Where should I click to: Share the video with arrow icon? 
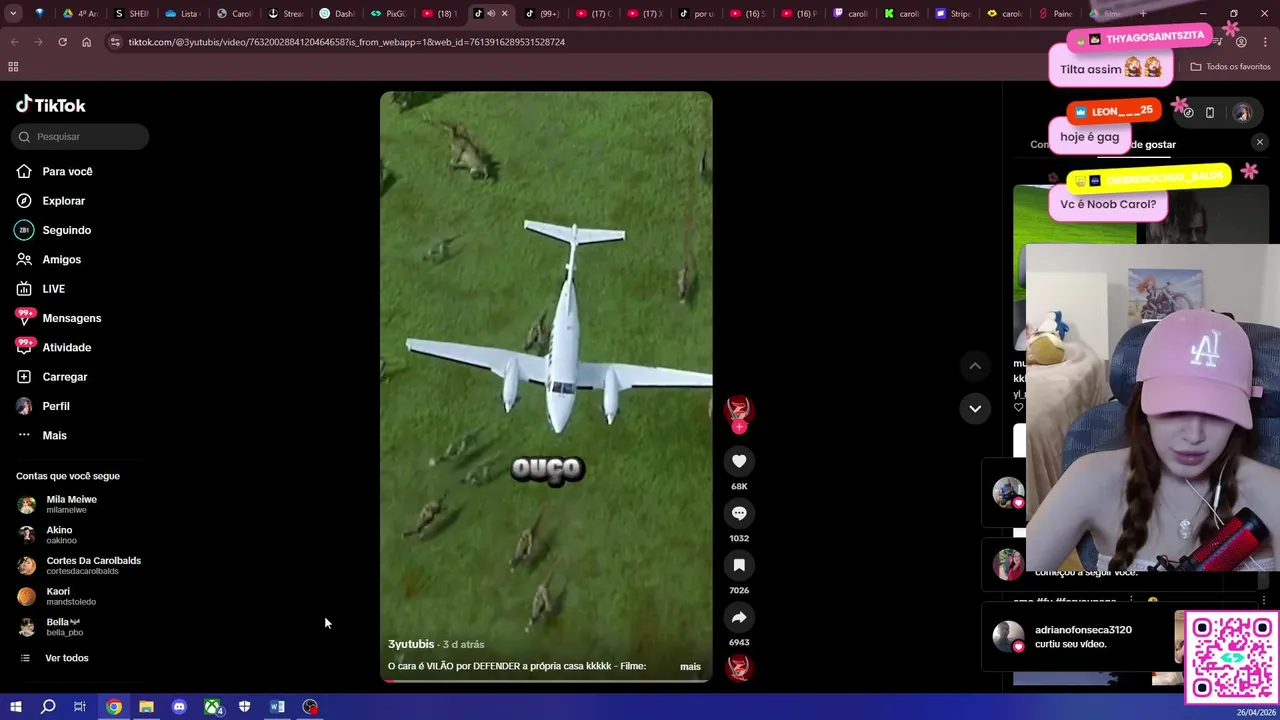click(x=739, y=617)
